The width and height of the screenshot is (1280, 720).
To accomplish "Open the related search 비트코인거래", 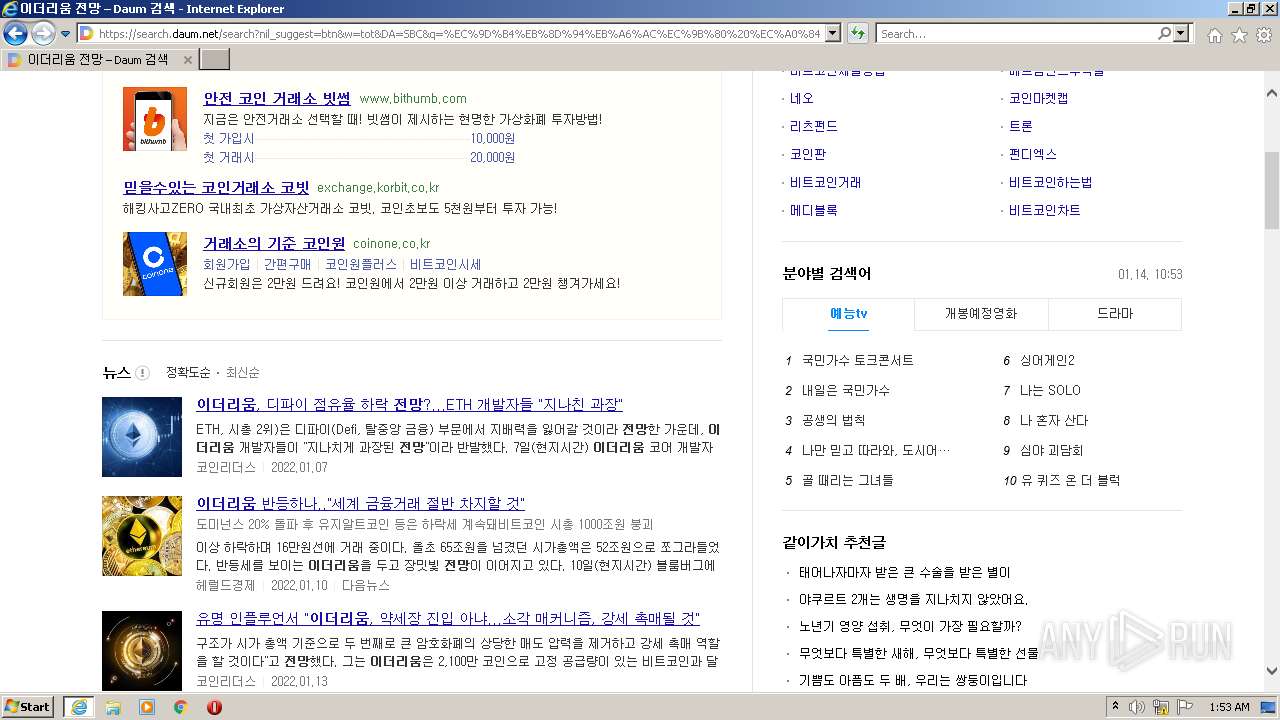I will pyautogui.click(x=826, y=182).
